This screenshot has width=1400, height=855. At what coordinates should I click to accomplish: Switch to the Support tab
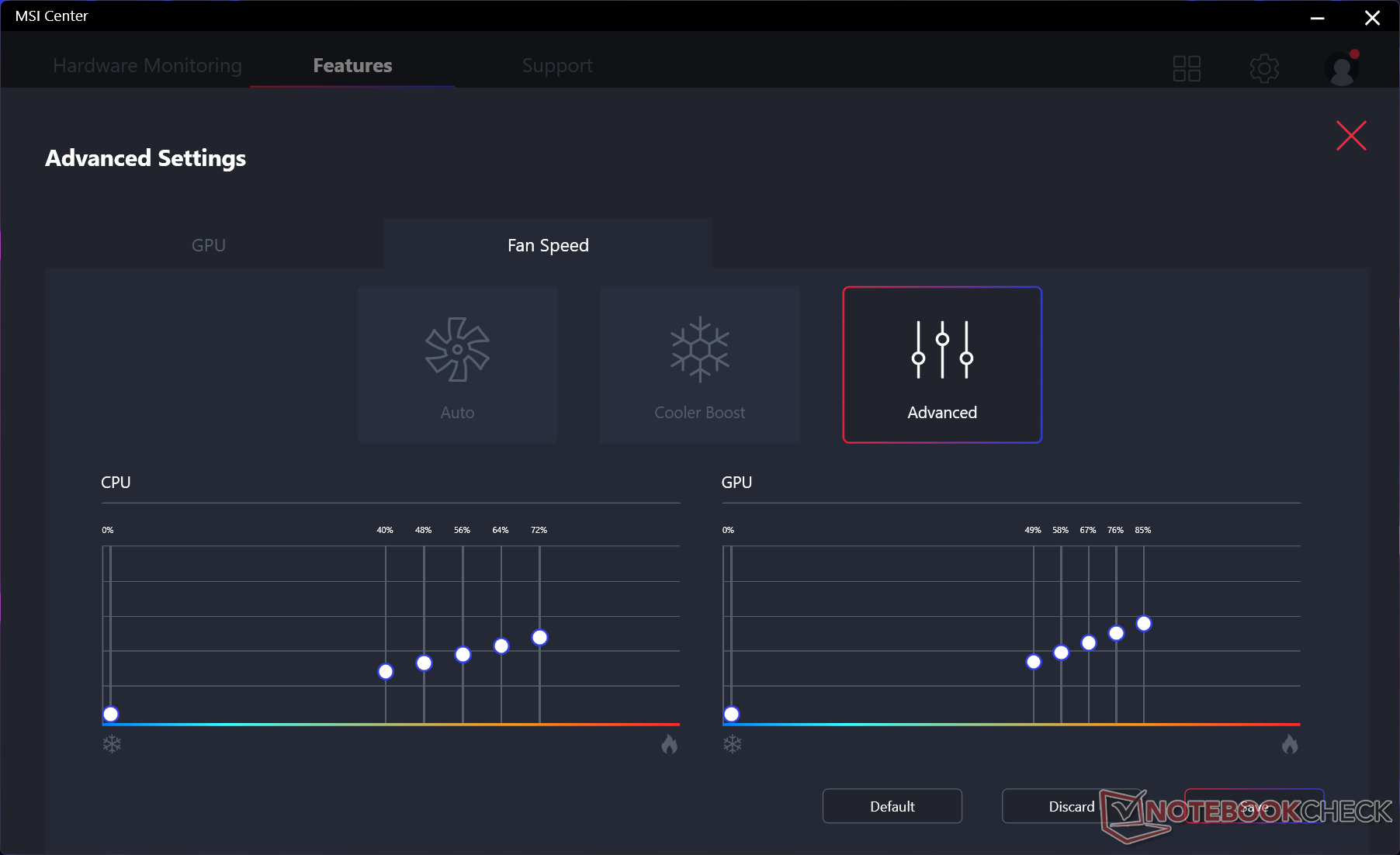(x=557, y=66)
